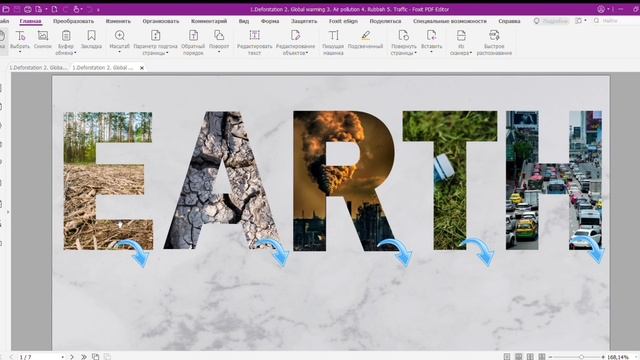Expand the Масштаб dropdown arrow
640x360 pixels.
(120, 52)
